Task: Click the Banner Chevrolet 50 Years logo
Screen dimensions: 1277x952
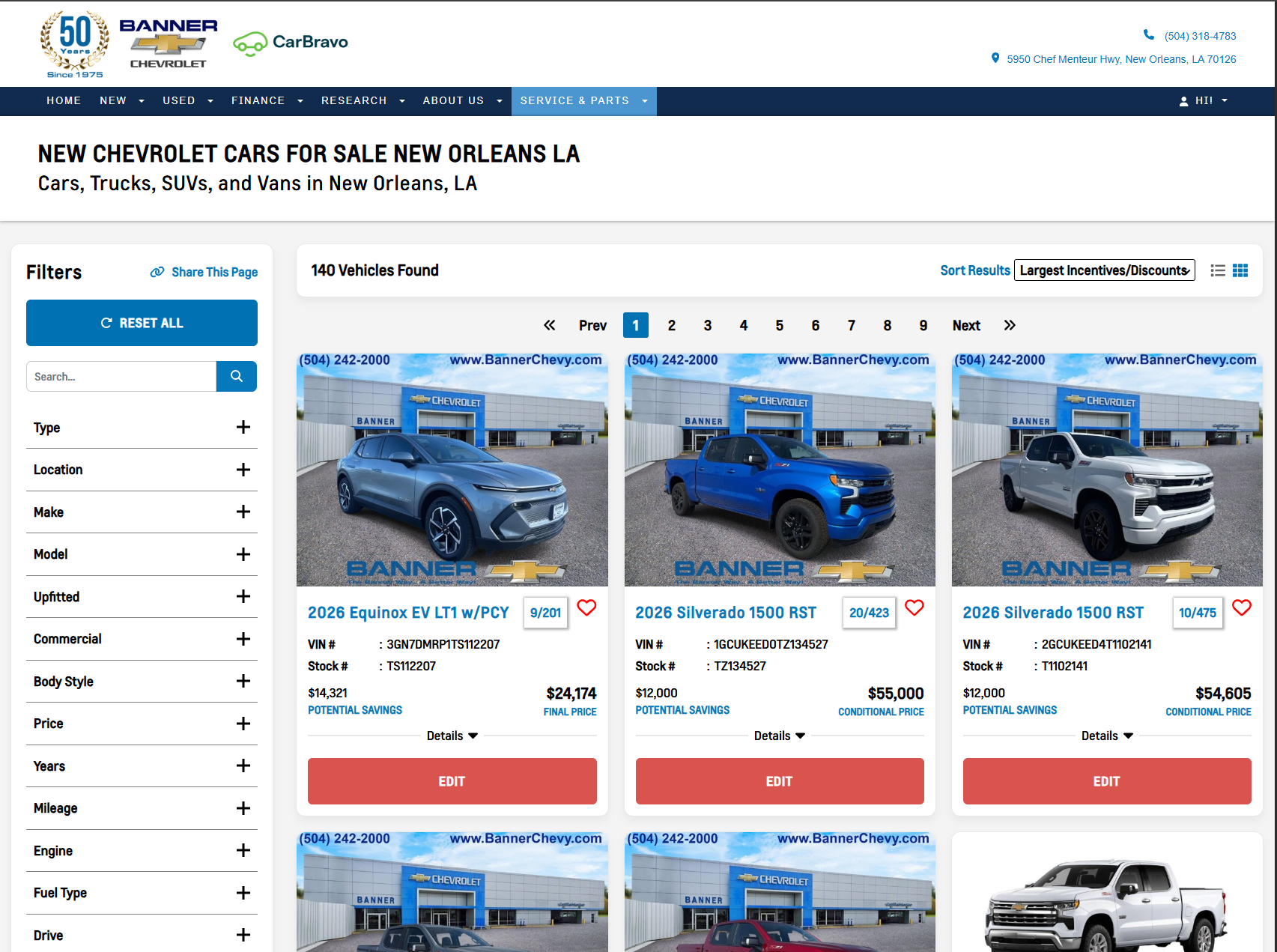Action: (129, 44)
